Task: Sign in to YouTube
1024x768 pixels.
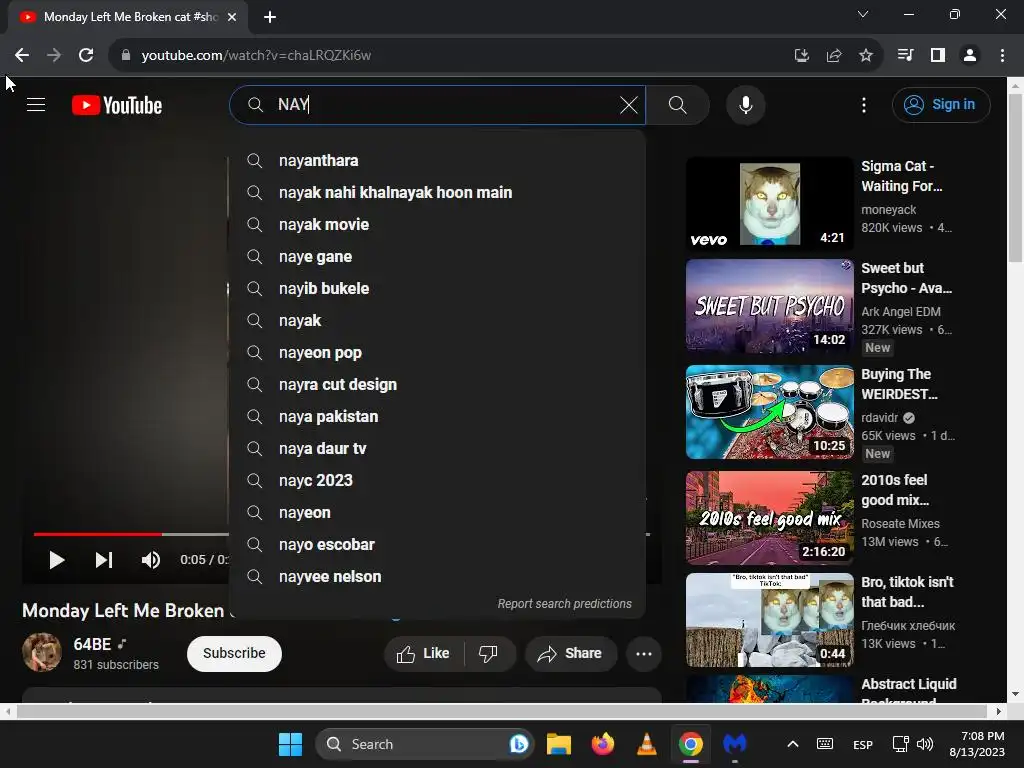Action: (x=940, y=104)
